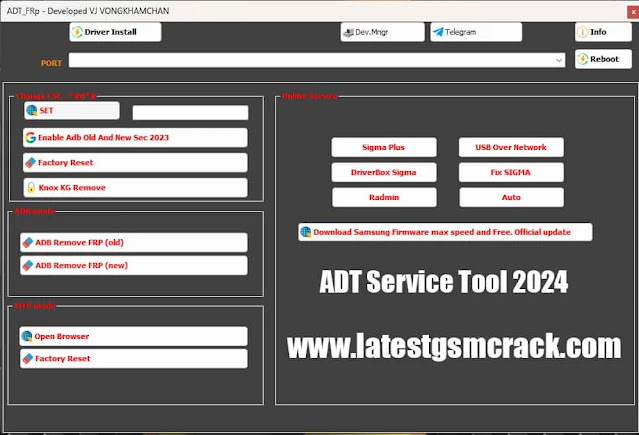Screen dimensions: 639x435
Task: Click Factory Reset in Change CSC group
Action: tap(135, 163)
